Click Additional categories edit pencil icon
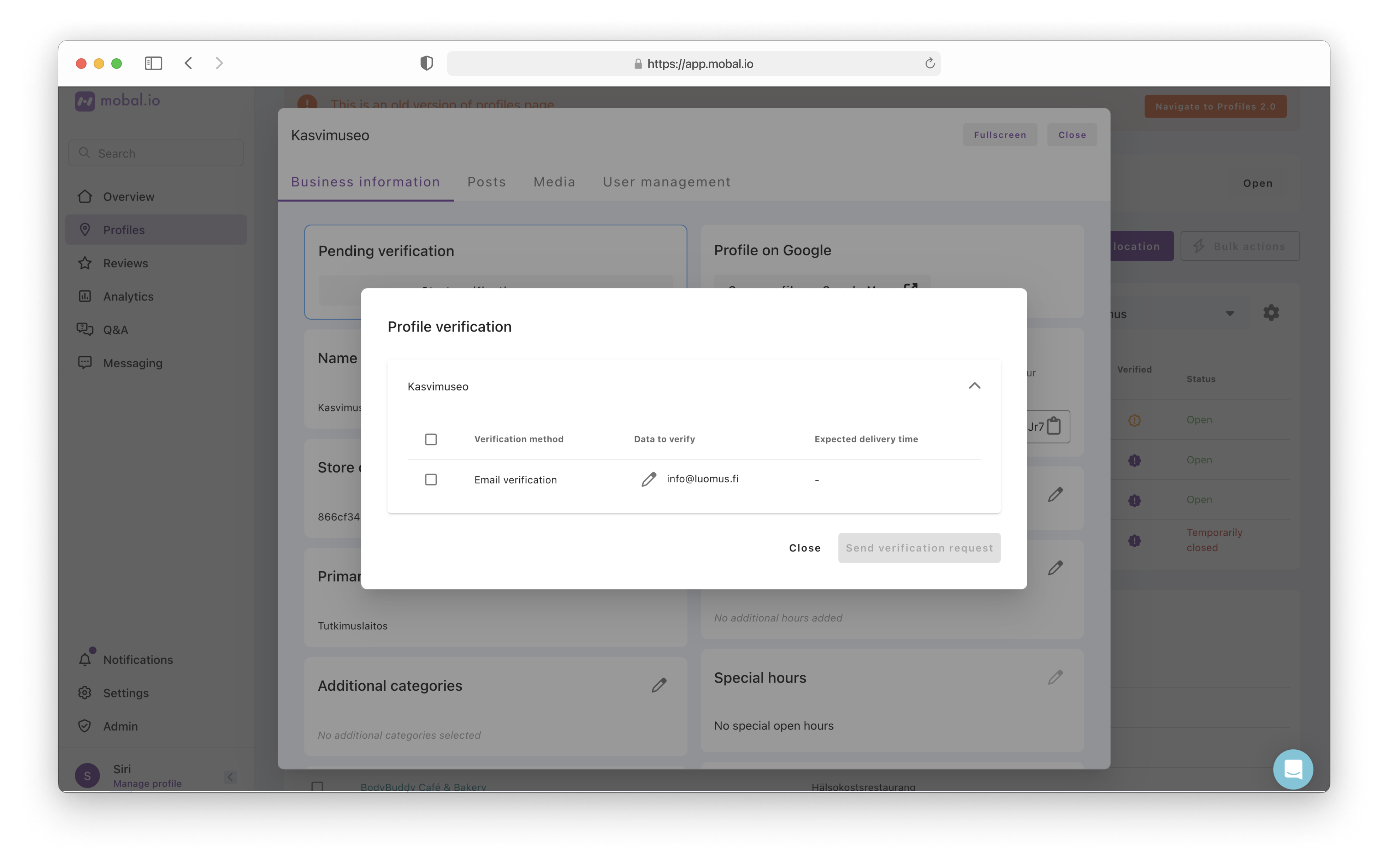1388x868 pixels. pos(659,685)
